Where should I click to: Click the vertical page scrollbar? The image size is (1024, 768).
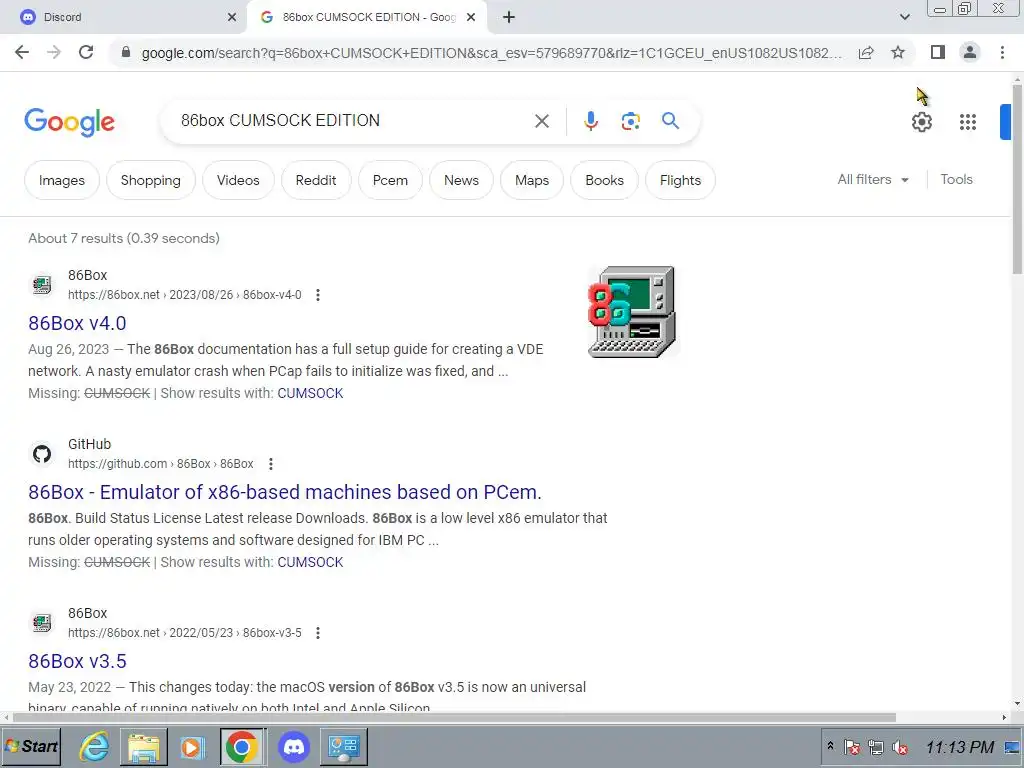click(x=1017, y=180)
